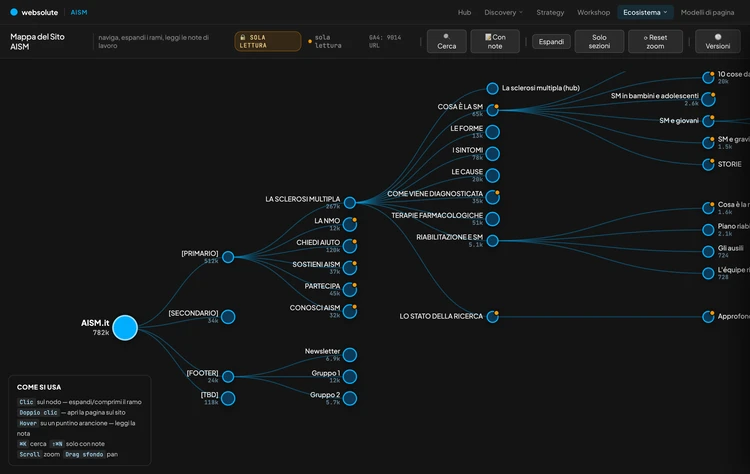This screenshot has height=474, width=750.
Task: Click the 'Doppio clic' shortcut hint
Action: click(x=38, y=413)
